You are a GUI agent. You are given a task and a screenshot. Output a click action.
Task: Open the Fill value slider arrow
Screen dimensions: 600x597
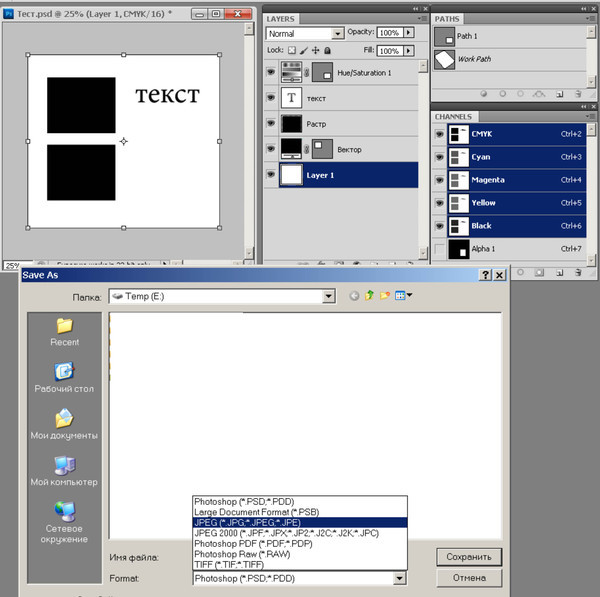409,51
